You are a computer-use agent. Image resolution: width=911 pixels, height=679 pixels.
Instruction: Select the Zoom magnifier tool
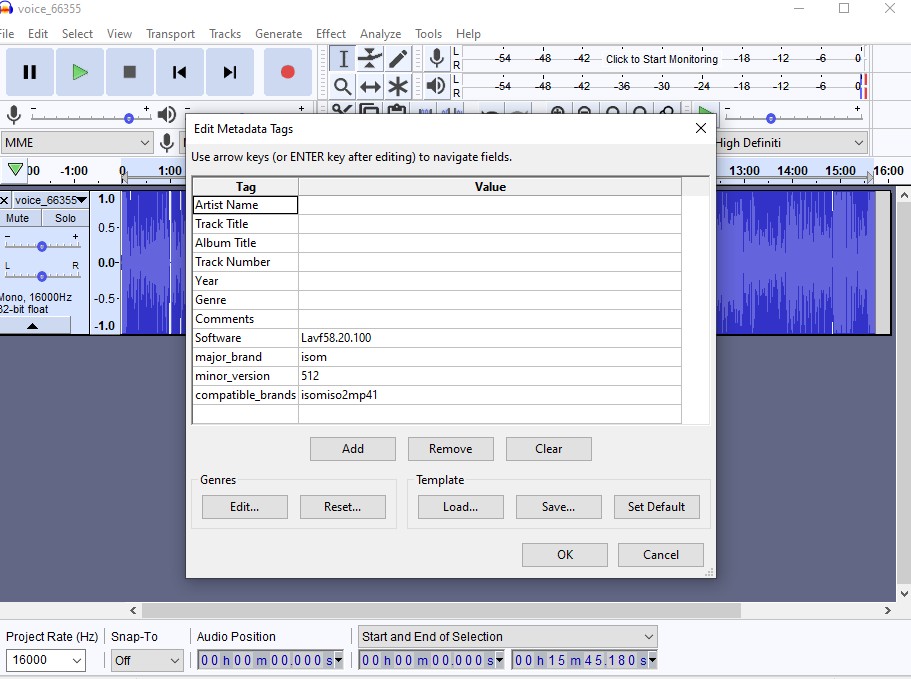coord(342,87)
